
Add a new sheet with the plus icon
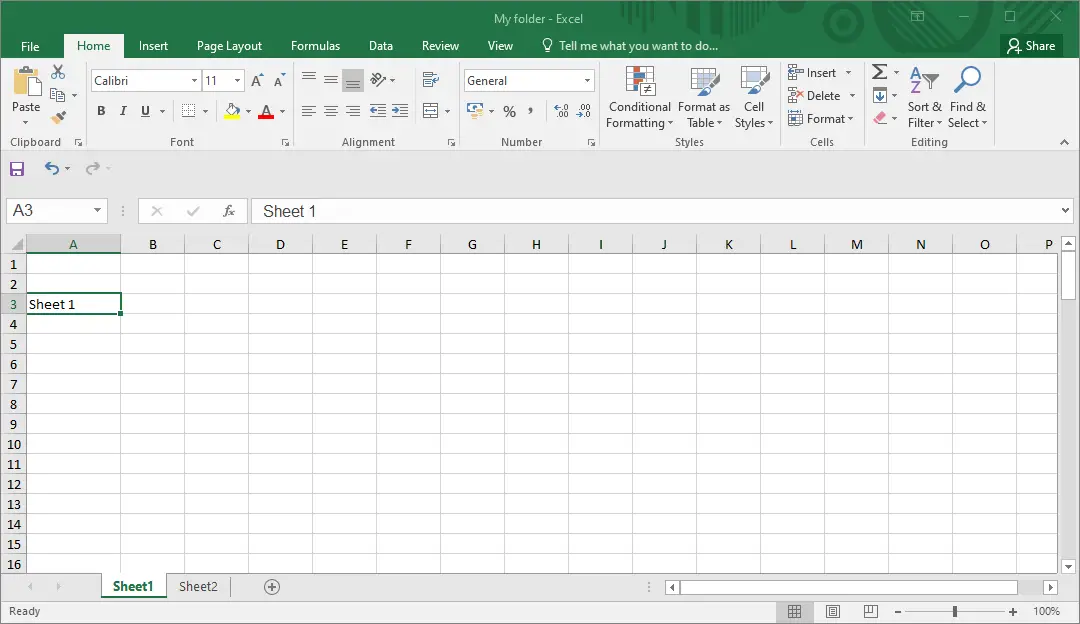(x=272, y=587)
